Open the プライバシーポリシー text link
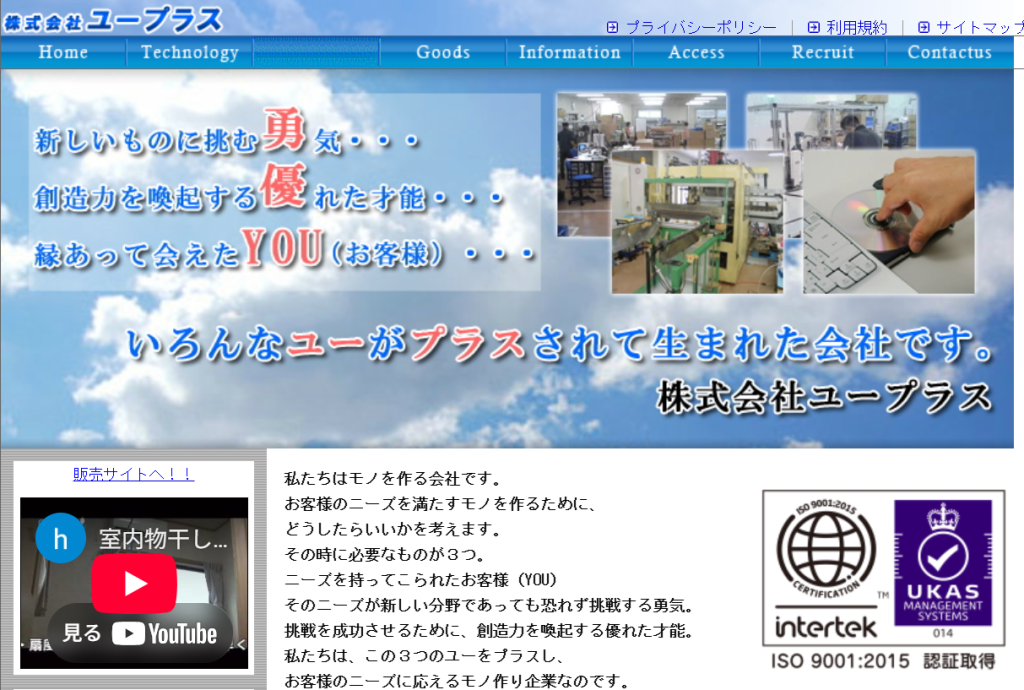1024x690 pixels. [x=700, y=28]
